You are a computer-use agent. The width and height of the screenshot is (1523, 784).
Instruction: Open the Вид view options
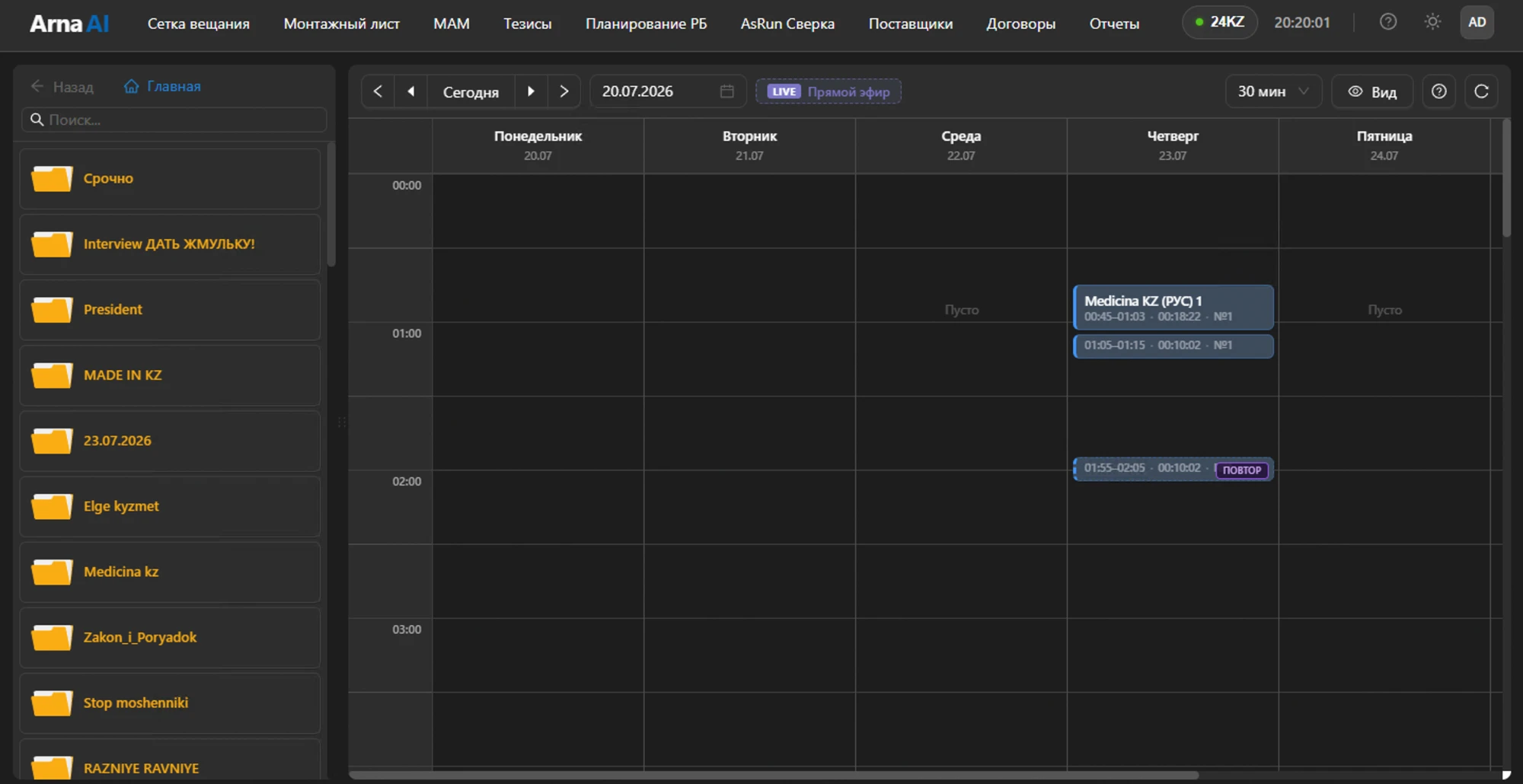click(x=1372, y=91)
